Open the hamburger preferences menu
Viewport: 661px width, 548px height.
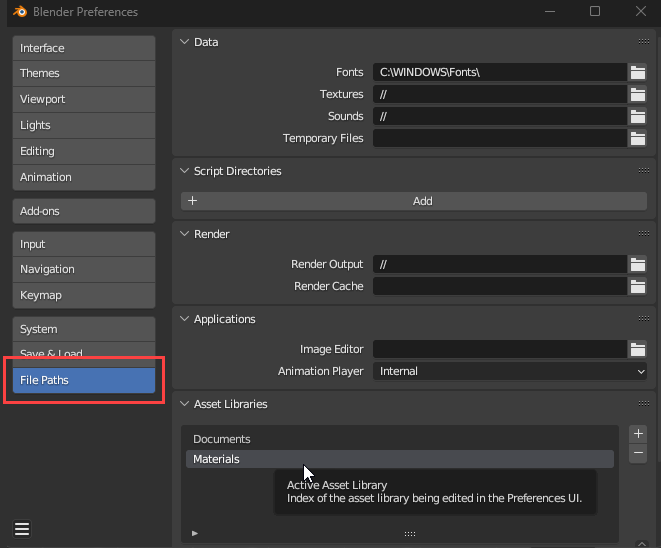tap(21, 529)
